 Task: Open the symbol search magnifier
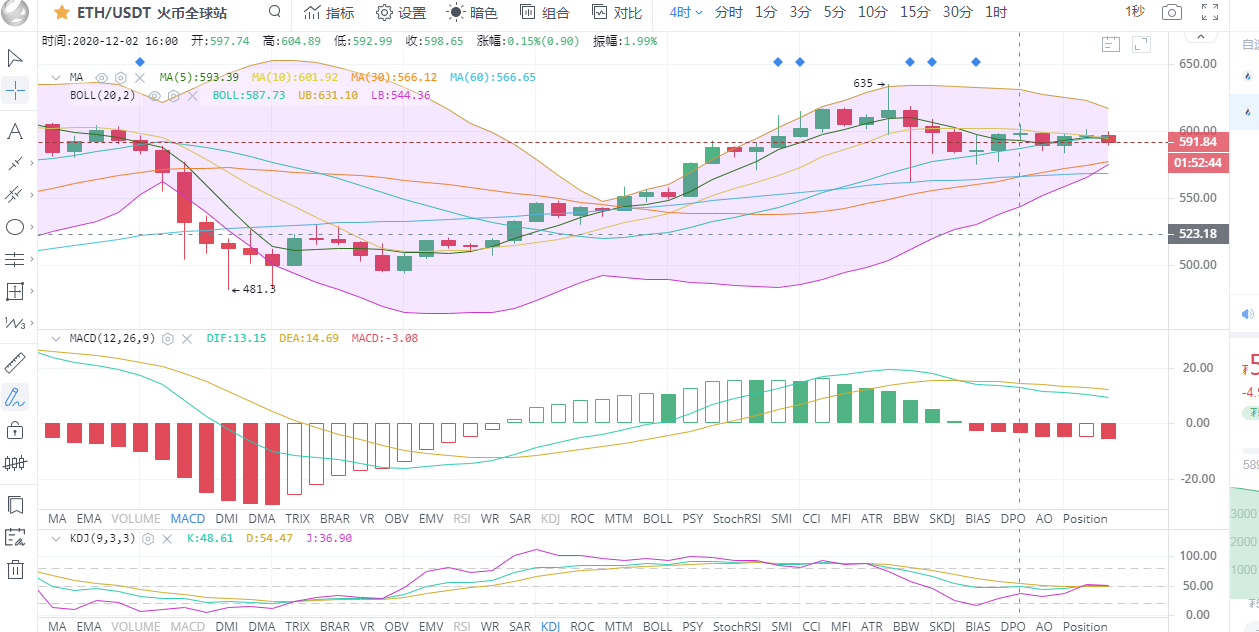275,12
